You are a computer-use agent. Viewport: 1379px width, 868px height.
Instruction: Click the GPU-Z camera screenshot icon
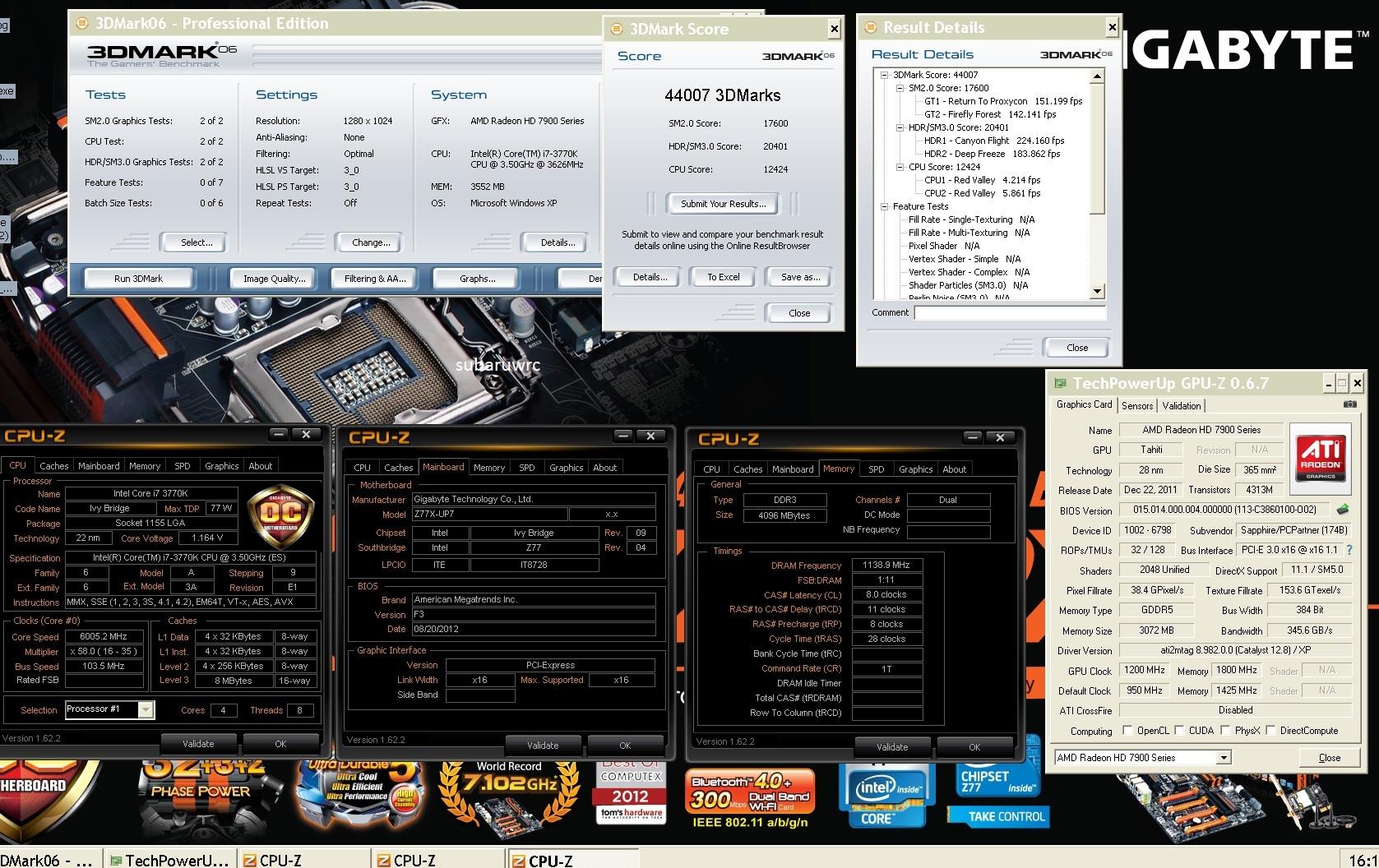click(x=1349, y=404)
